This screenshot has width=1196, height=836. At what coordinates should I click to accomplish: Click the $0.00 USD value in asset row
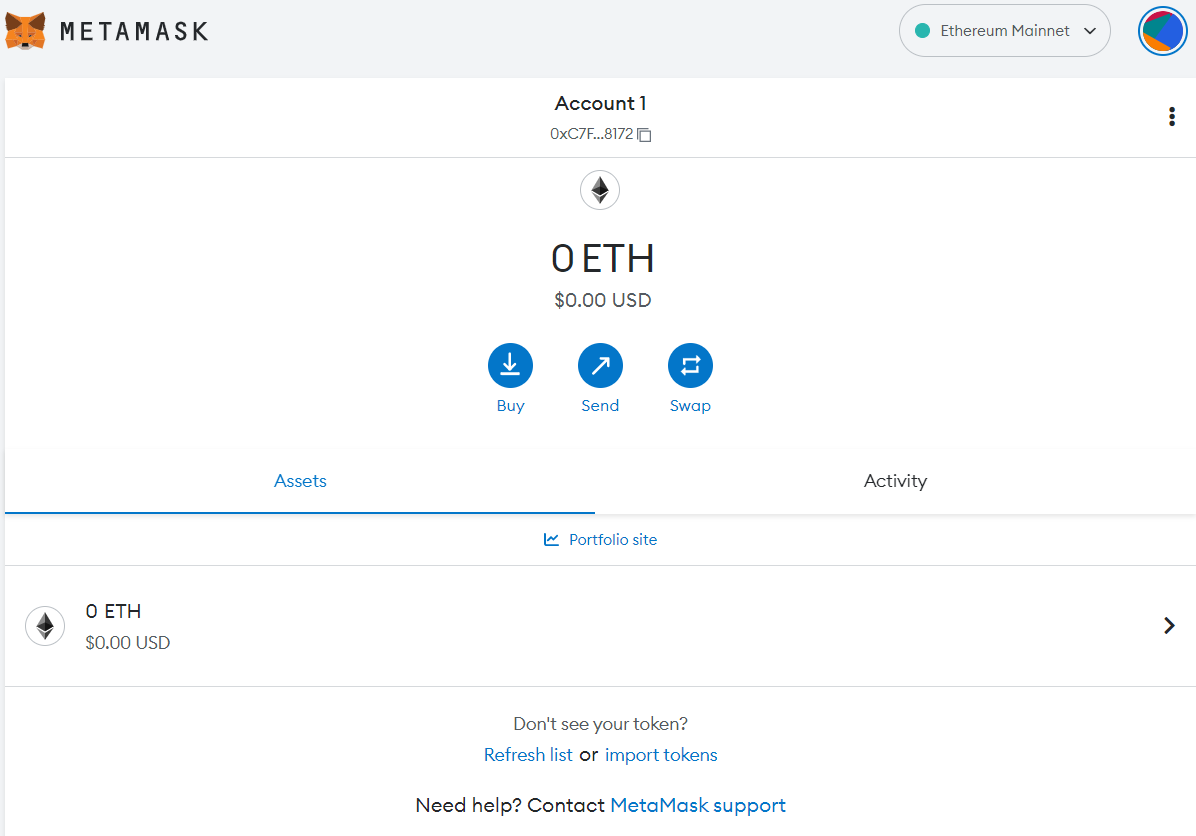pos(127,643)
